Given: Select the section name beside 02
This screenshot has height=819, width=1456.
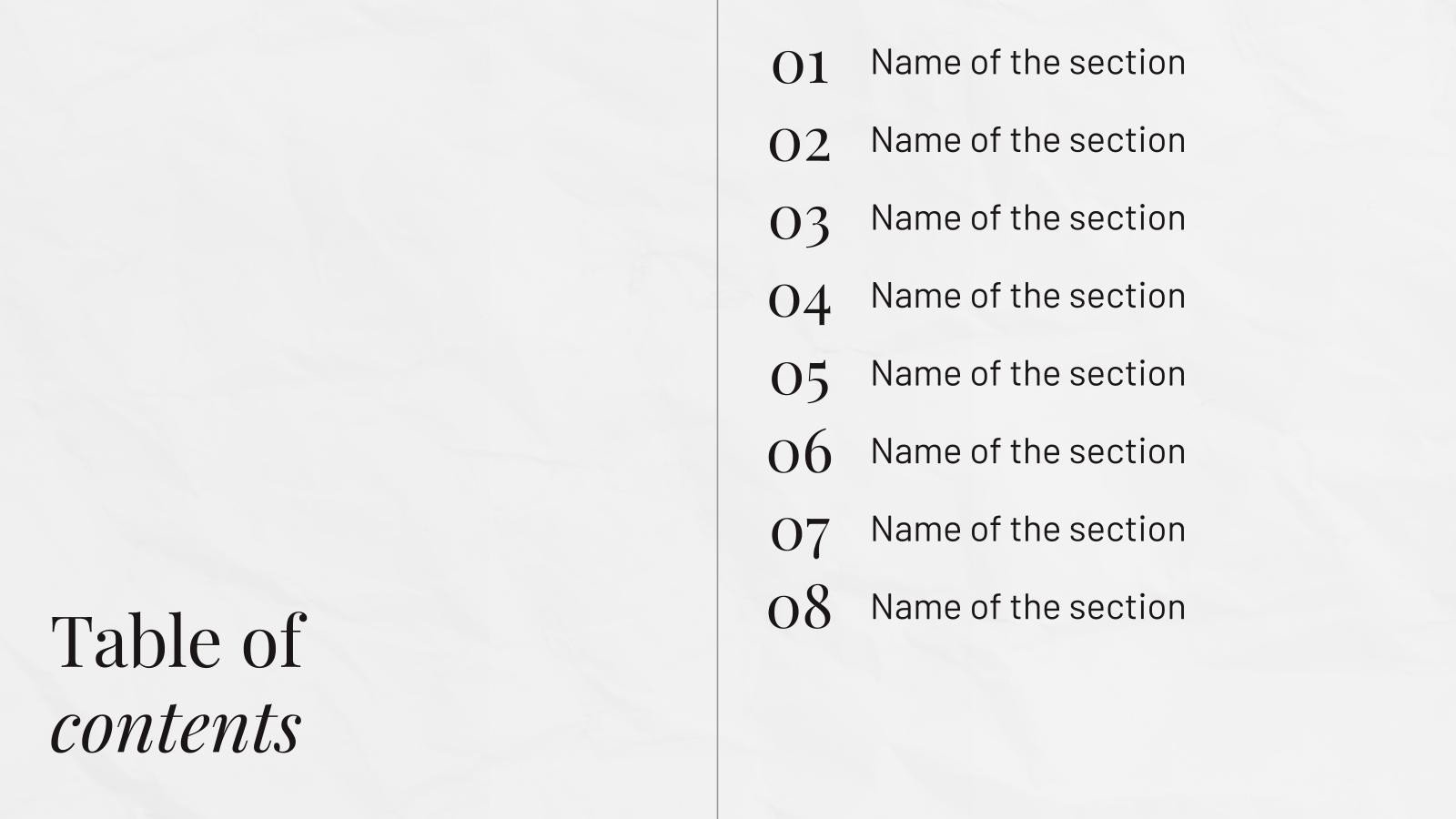Looking at the screenshot, I should [1027, 140].
